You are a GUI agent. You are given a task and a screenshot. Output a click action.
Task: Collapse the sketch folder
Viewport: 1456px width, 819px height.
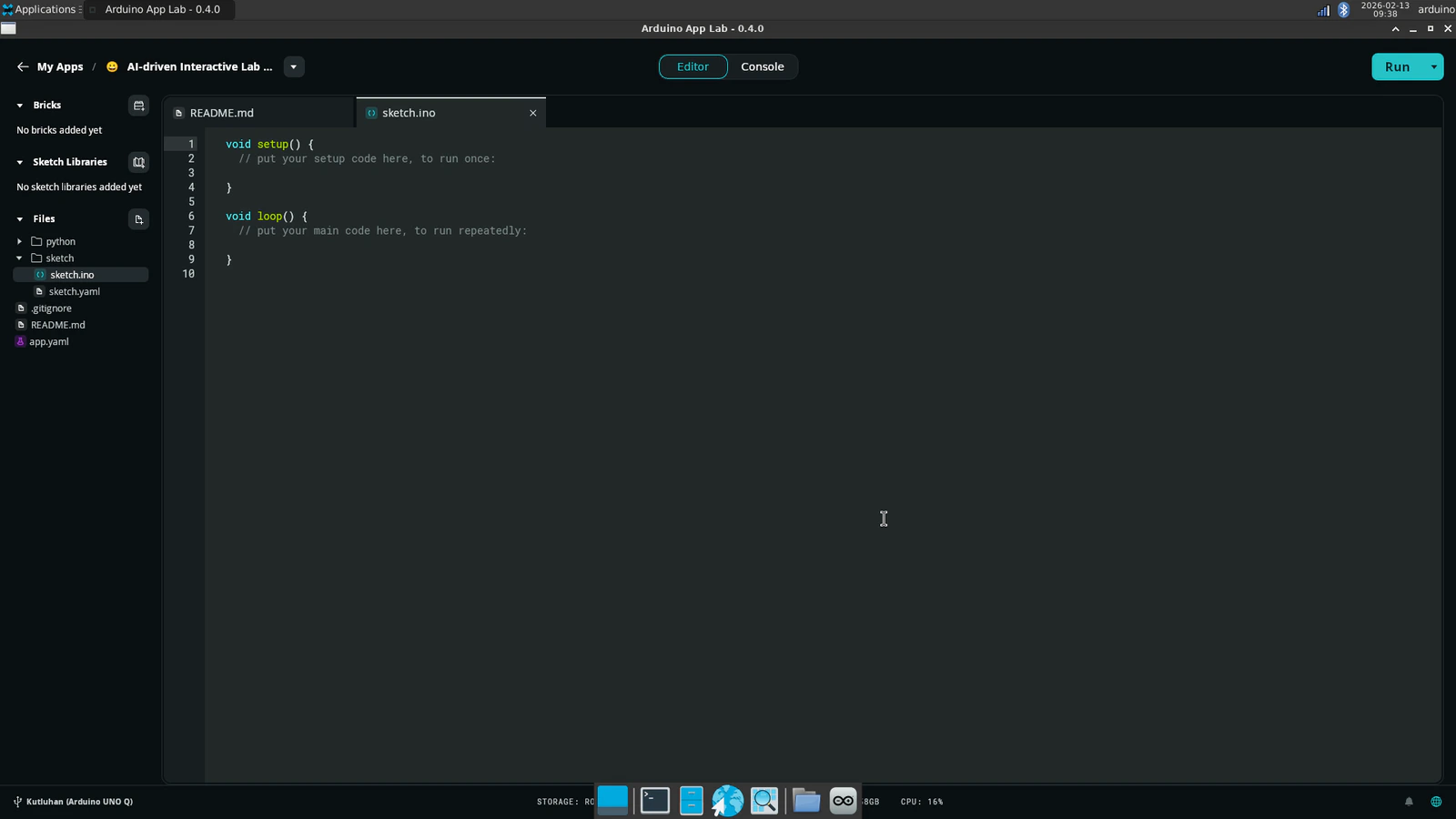pyautogui.click(x=19, y=258)
